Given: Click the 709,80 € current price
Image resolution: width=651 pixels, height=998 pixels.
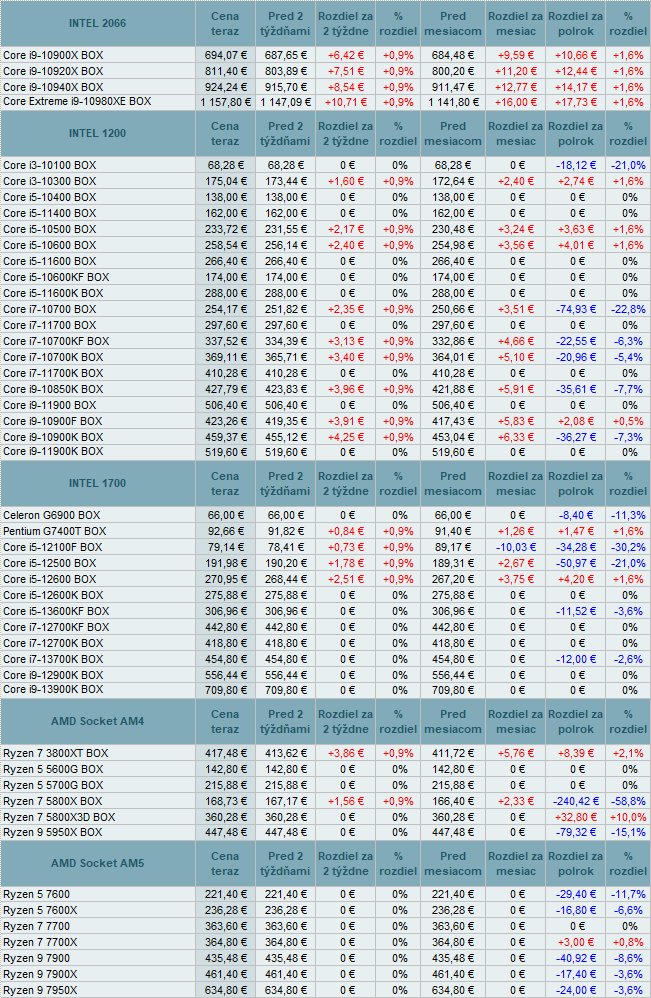Looking at the screenshot, I should point(225,690).
